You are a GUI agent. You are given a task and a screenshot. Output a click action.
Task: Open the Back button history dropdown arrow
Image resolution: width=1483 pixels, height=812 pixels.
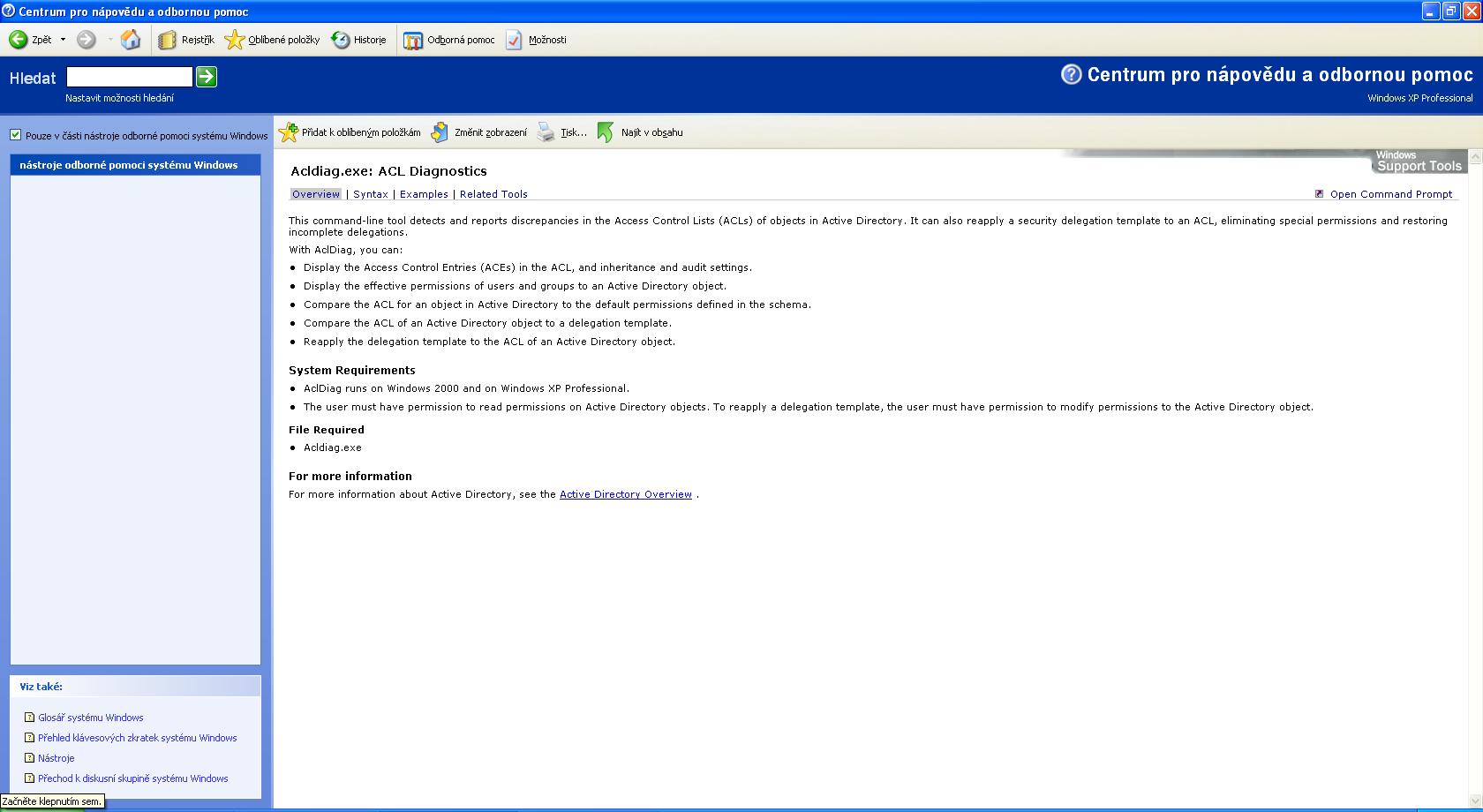63,40
